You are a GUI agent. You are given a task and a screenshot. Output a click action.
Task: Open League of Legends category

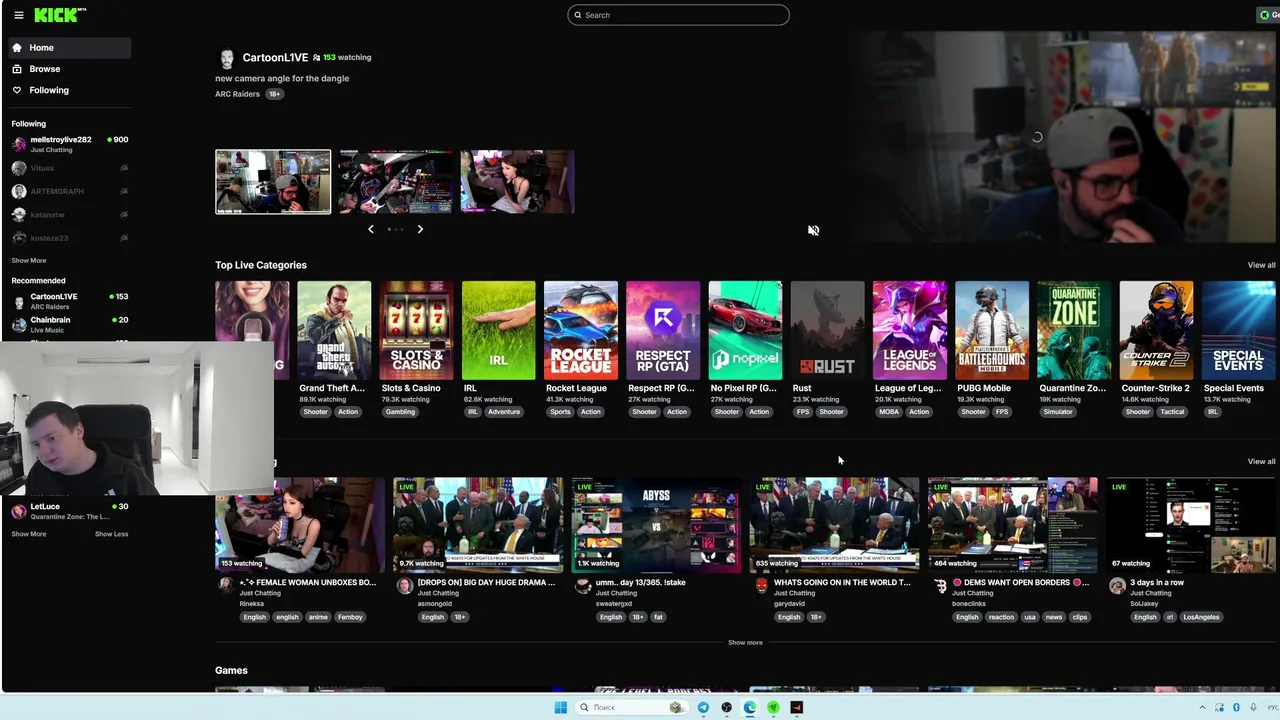[909, 330]
